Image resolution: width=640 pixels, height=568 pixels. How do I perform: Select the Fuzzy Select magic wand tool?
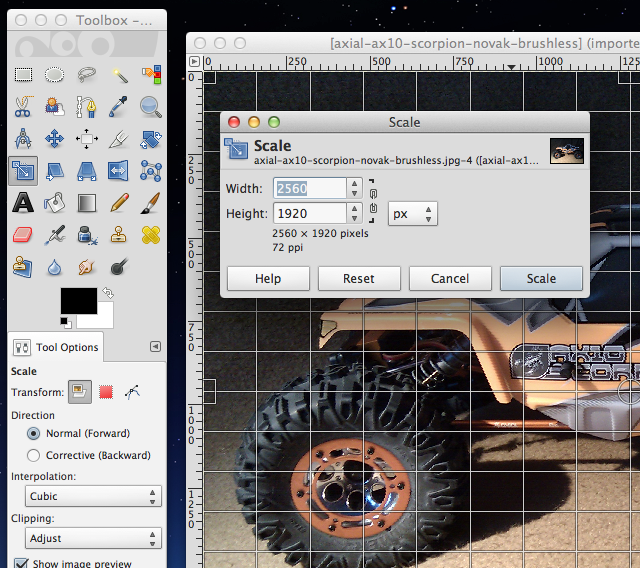pos(119,74)
